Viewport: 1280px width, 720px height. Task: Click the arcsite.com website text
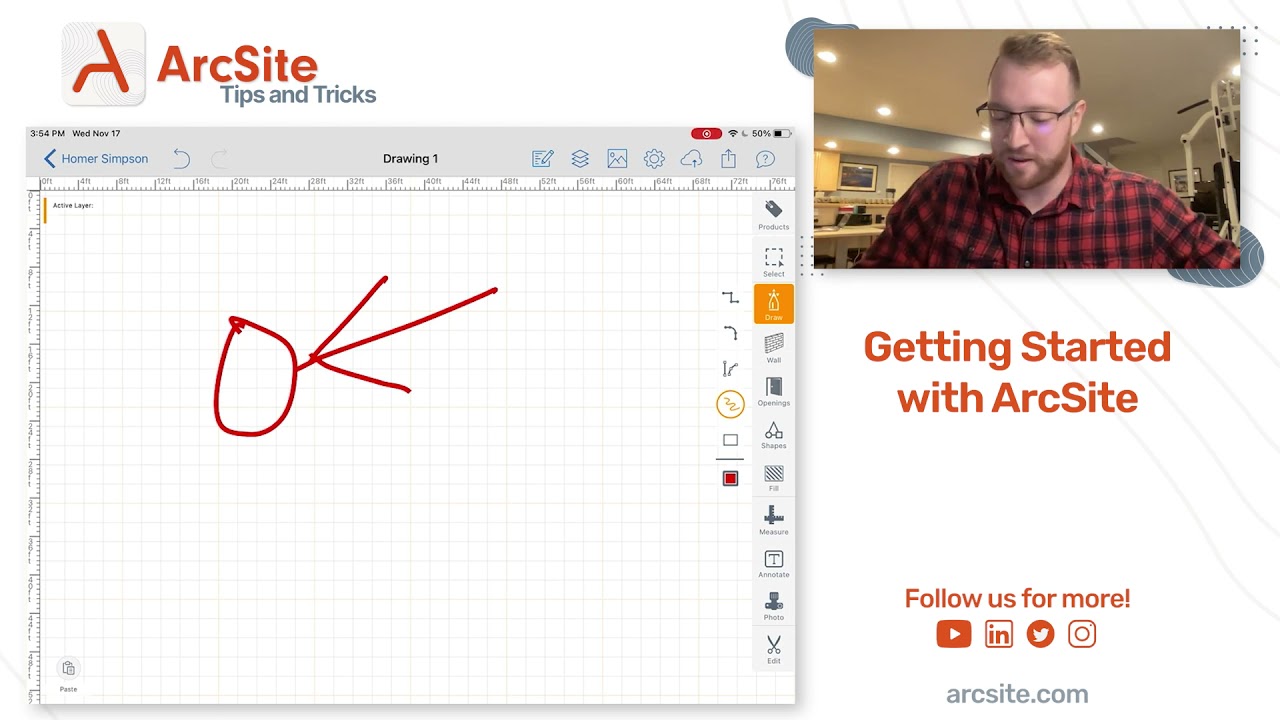click(x=1017, y=694)
